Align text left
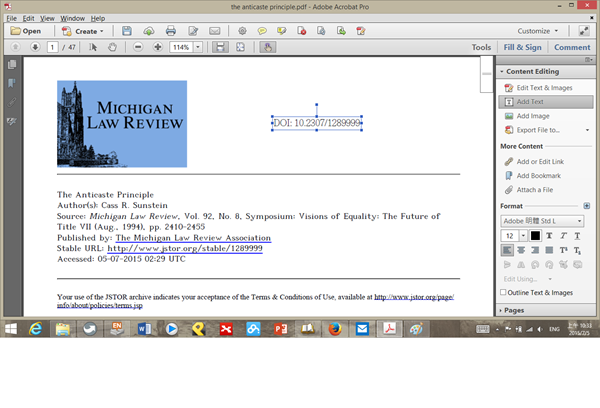 507,250
